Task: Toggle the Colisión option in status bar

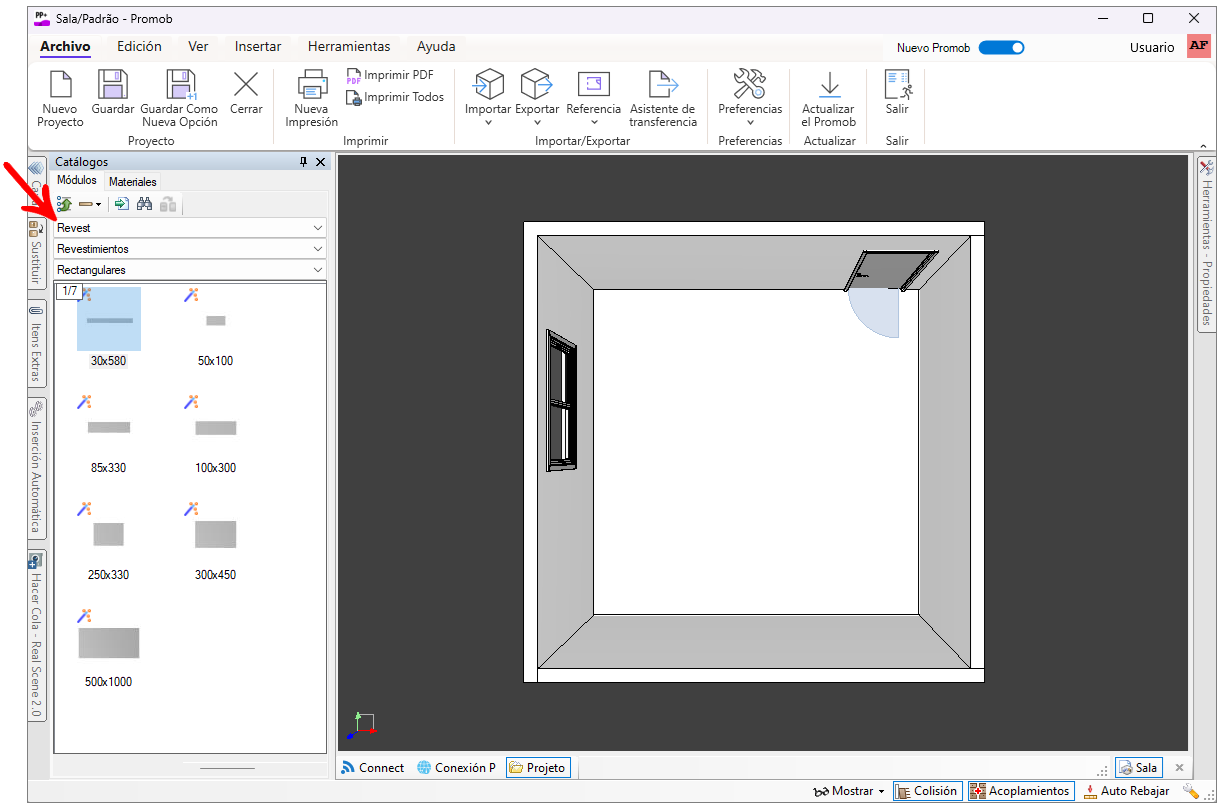Action: (927, 791)
